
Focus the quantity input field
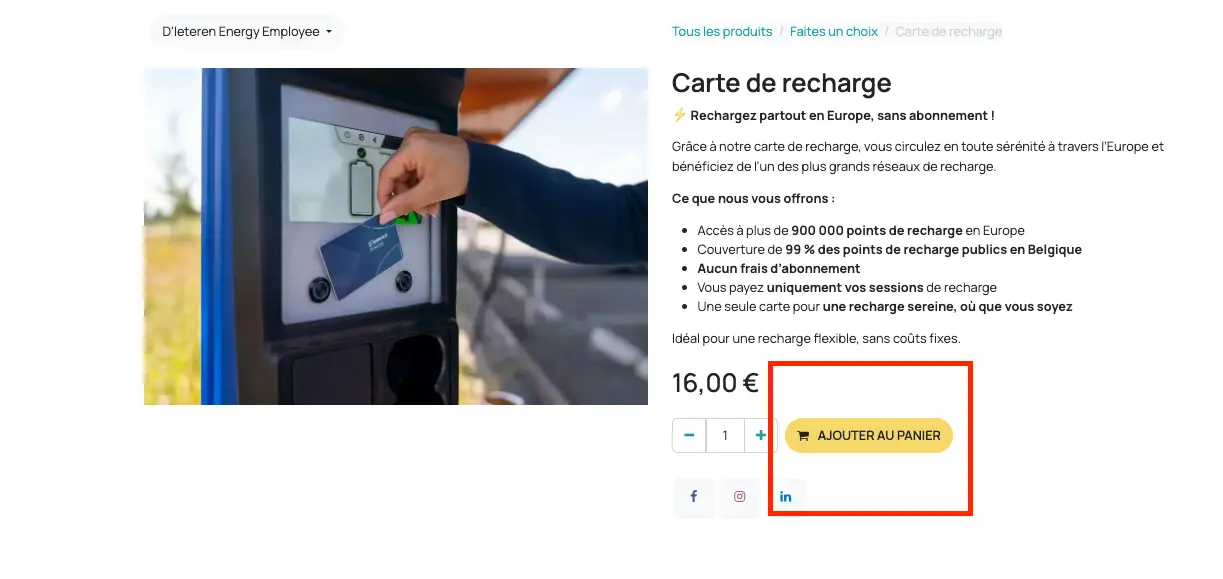[725, 435]
